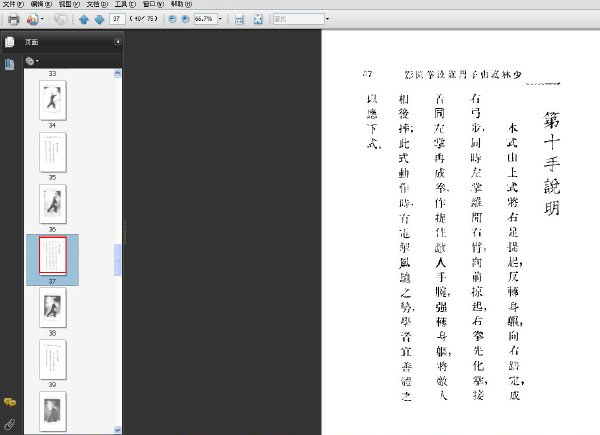600x435 pixels.
Task: Click the zoom in plus button
Action: tap(183, 19)
